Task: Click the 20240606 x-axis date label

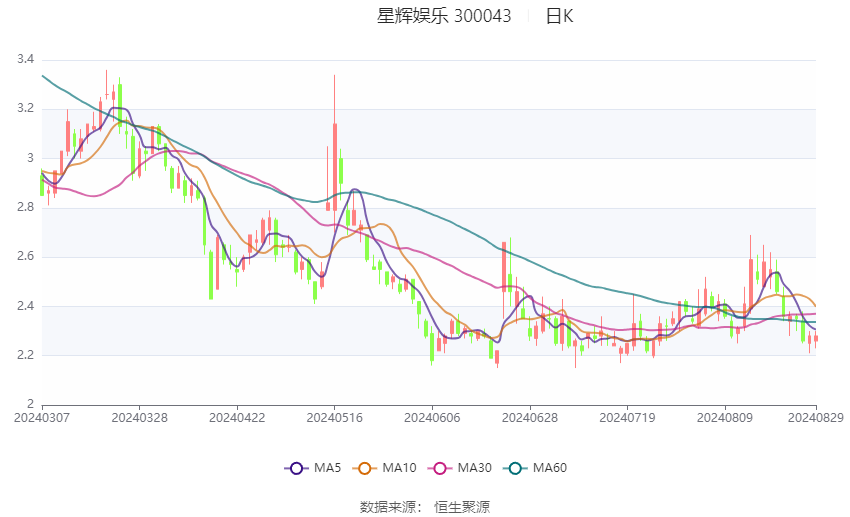Action: pos(432,418)
